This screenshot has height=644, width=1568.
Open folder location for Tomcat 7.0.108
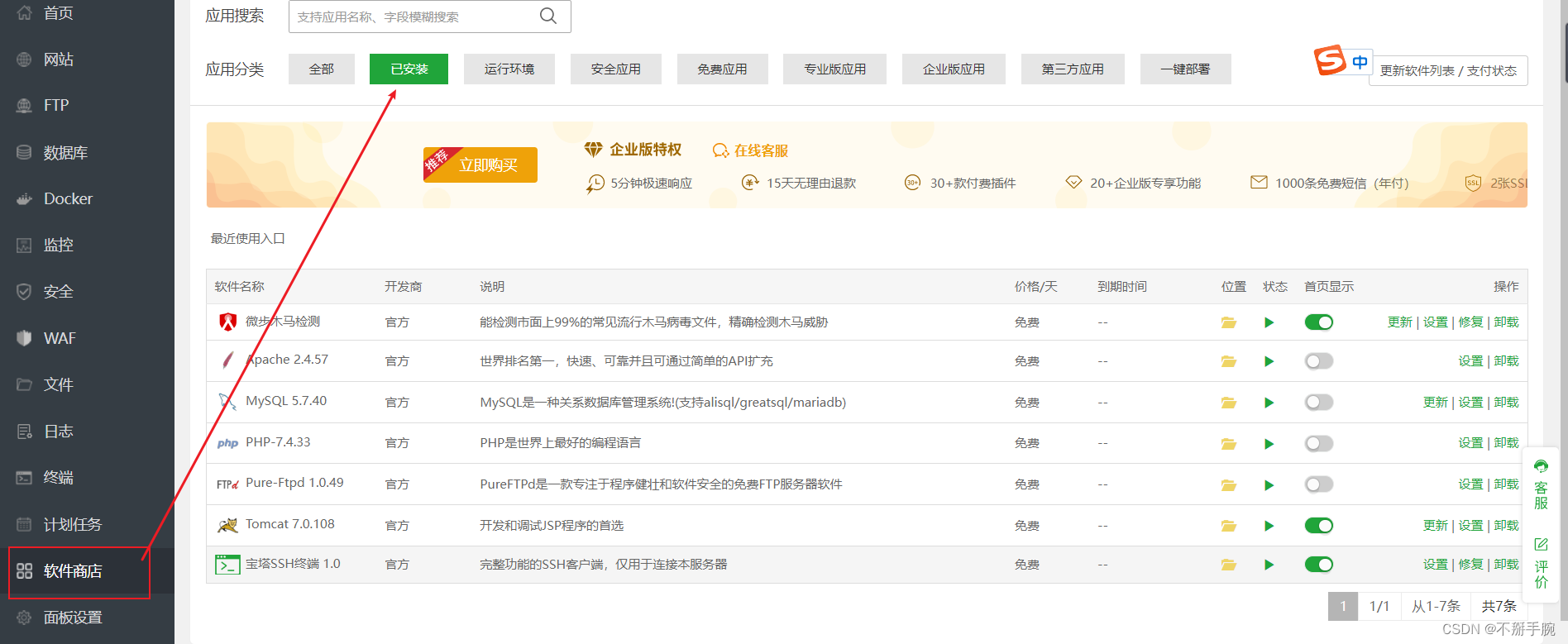[x=1229, y=526]
